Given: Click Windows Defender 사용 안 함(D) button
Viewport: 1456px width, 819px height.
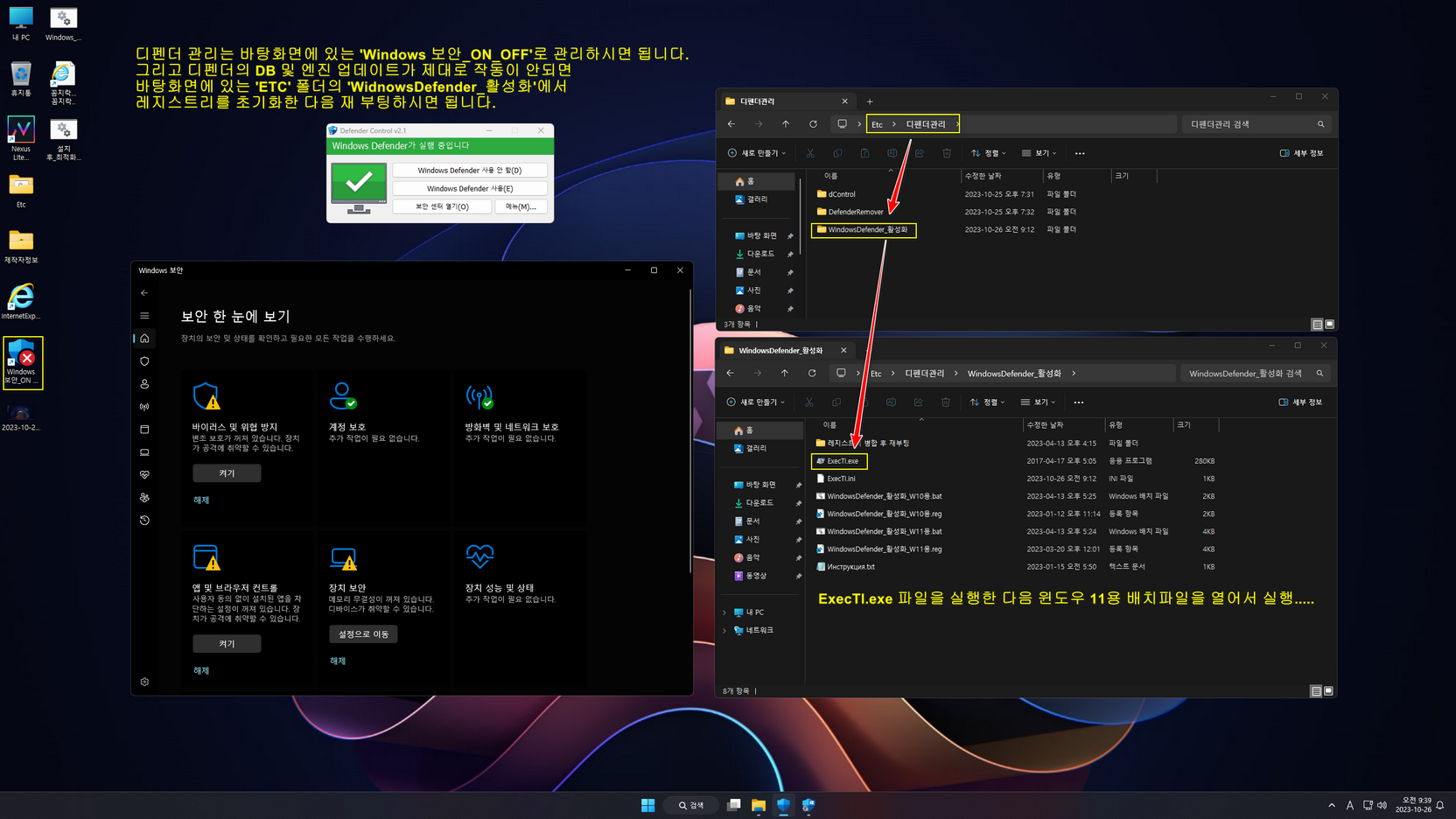Looking at the screenshot, I should point(470,171).
